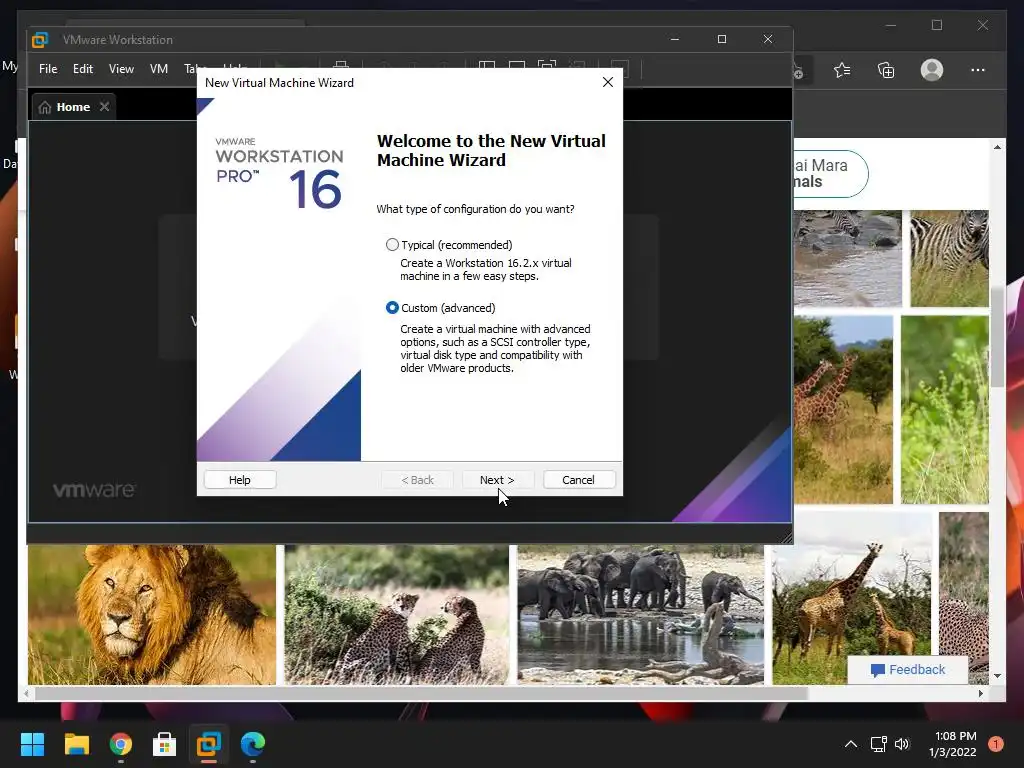Image resolution: width=1024 pixels, height=768 pixels.
Task: Click the VMware Workstation title bar icon
Action: tap(40, 40)
